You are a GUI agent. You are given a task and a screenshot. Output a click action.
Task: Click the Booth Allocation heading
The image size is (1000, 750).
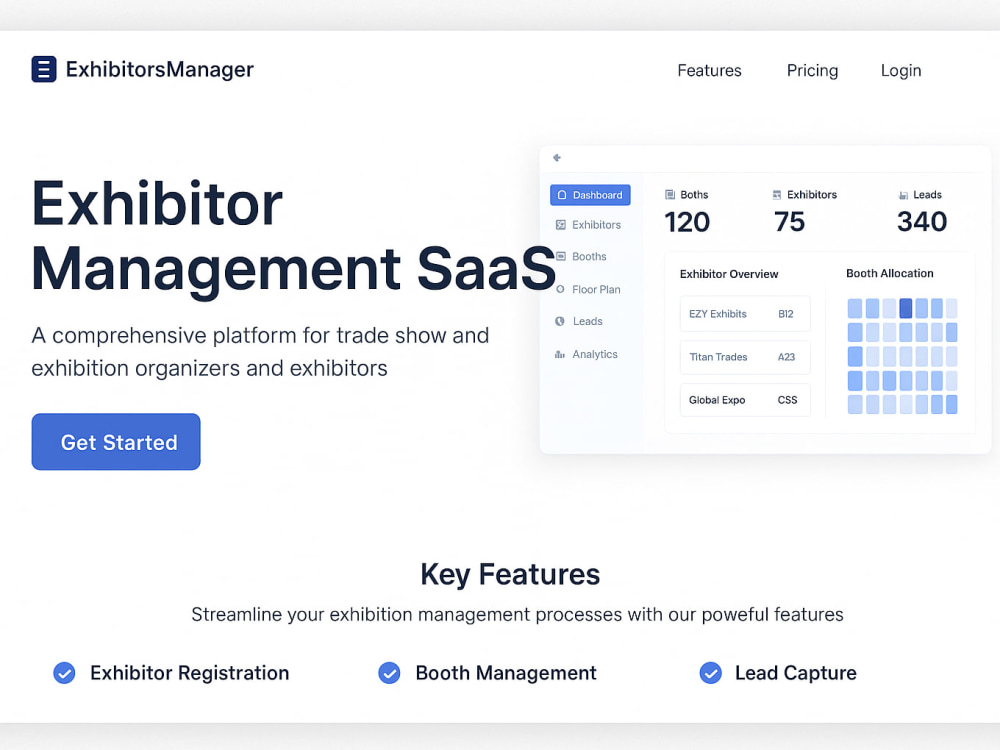pos(890,273)
